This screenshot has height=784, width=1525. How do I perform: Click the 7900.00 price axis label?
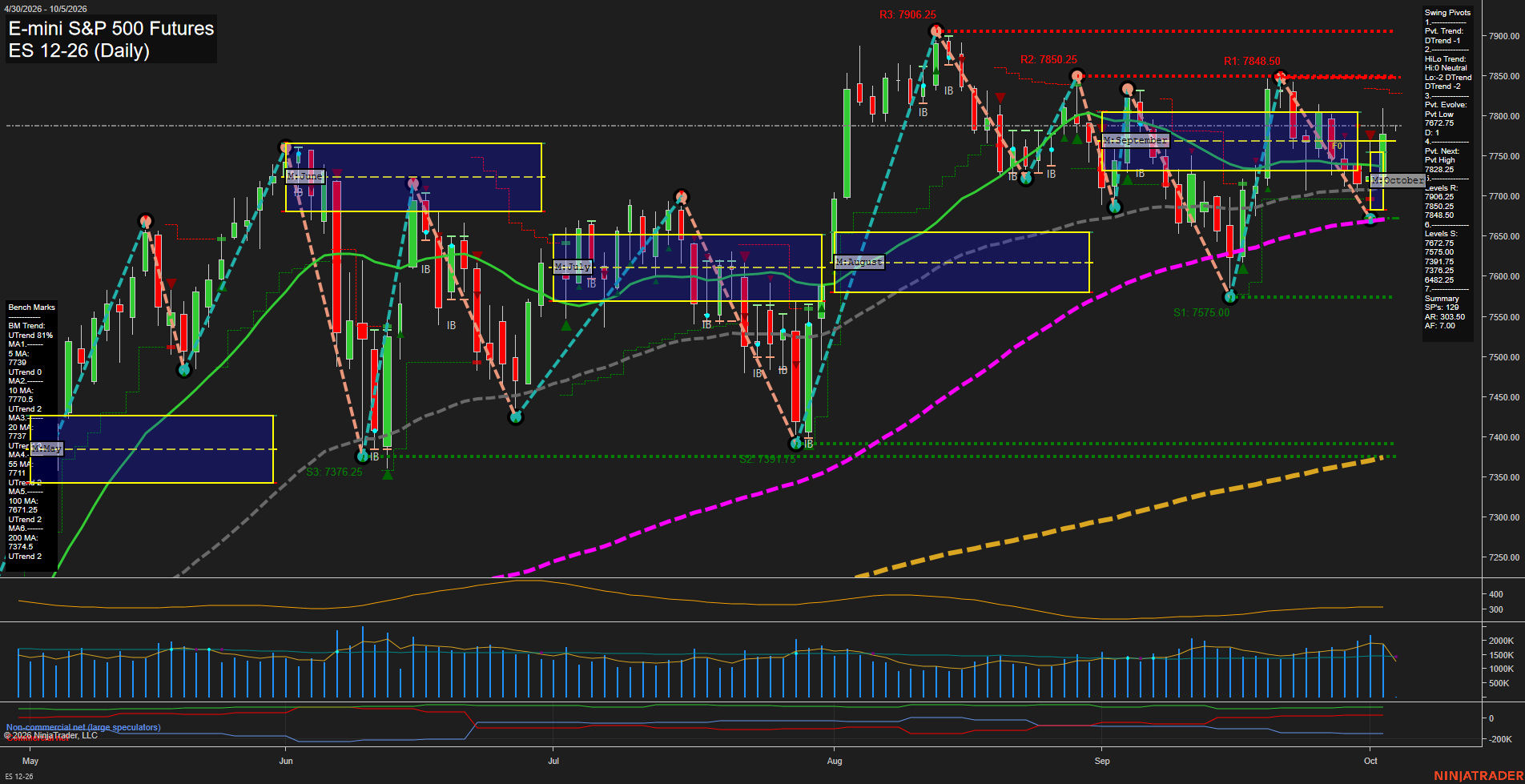(x=1503, y=36)
